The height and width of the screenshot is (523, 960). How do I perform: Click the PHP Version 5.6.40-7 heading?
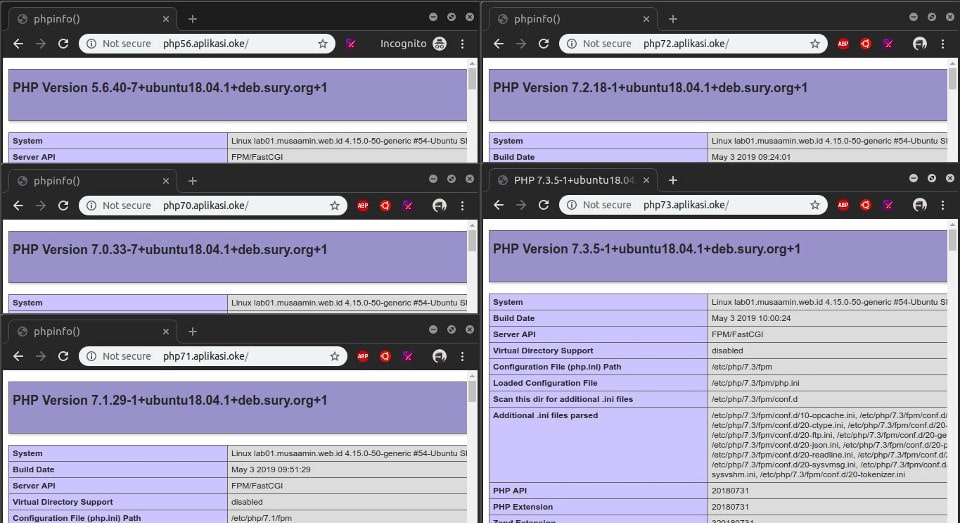(170, 88)
